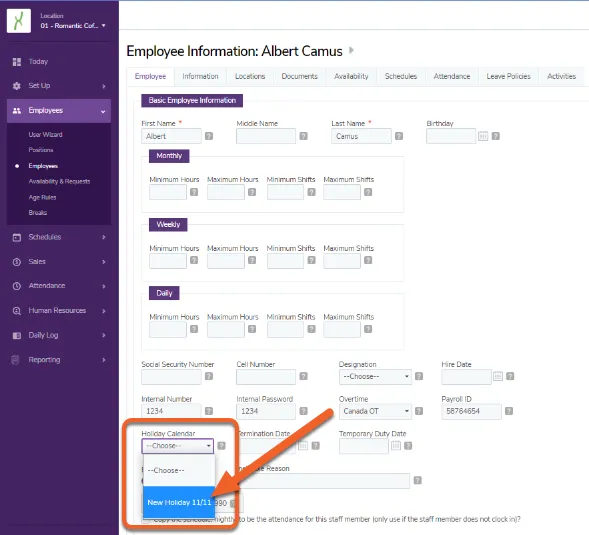589x535 pixels.
Task: Open User Wizard in sidebar
Action: pyautogui.click(x=45, y=135)
